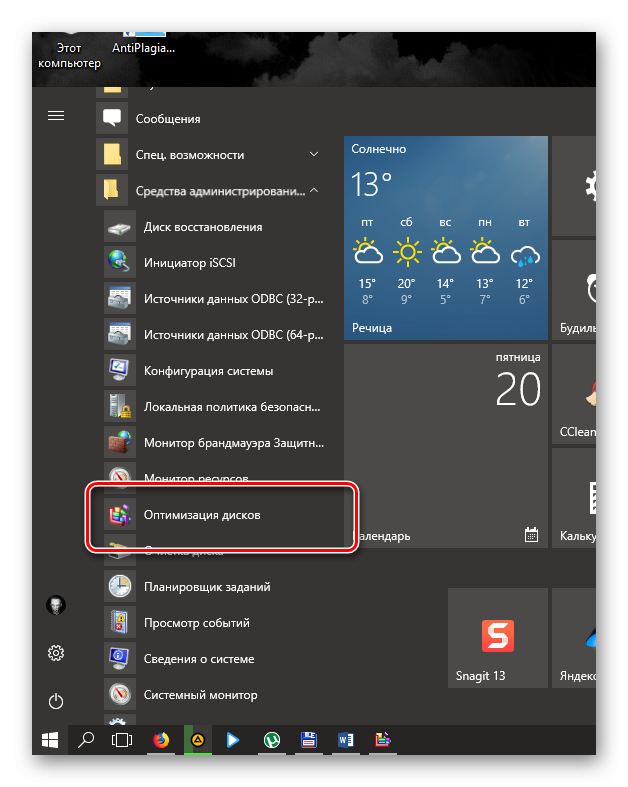Expand the Спец. возможности folder
Image resolution: width=628 pixels, height=787 pixels.
point(210,155)
